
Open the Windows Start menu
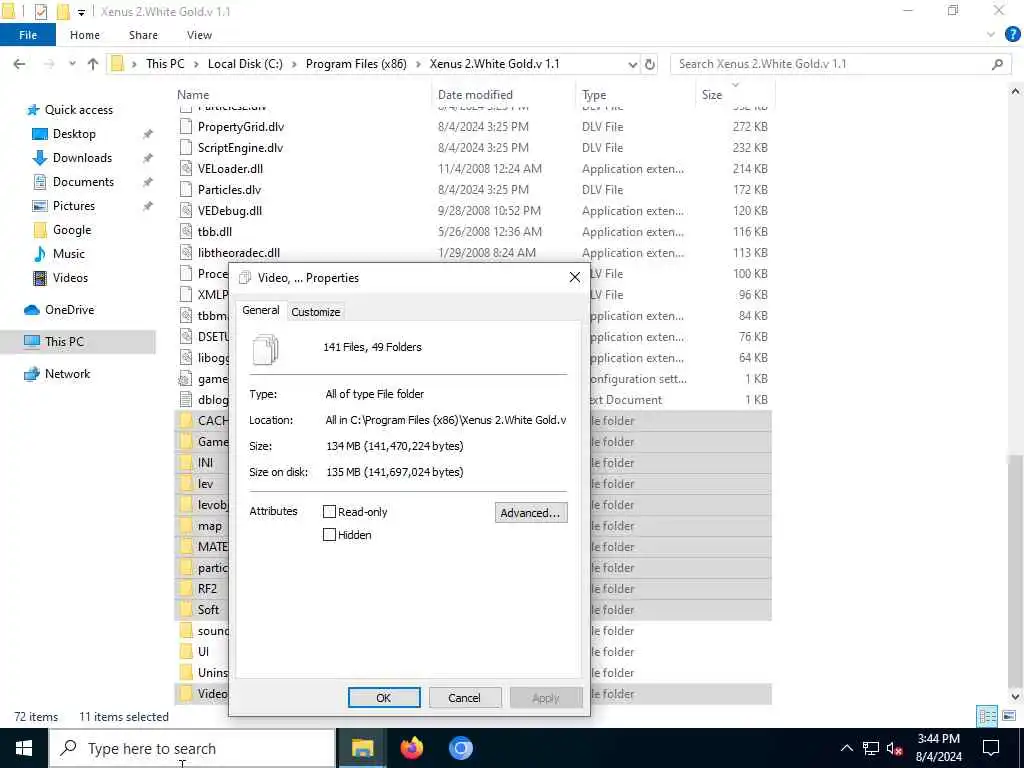click(24, 748)
